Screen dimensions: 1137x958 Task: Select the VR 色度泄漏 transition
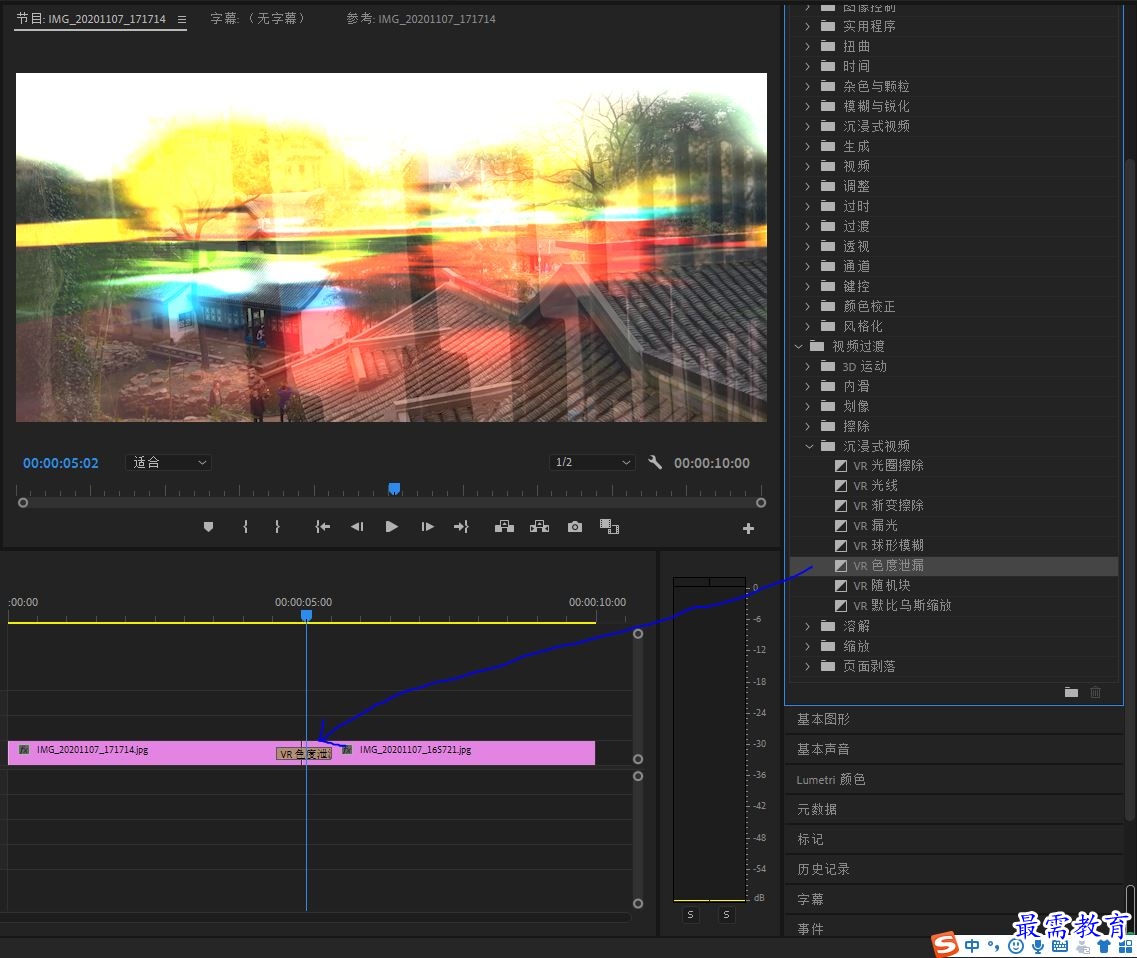[954, 566]
